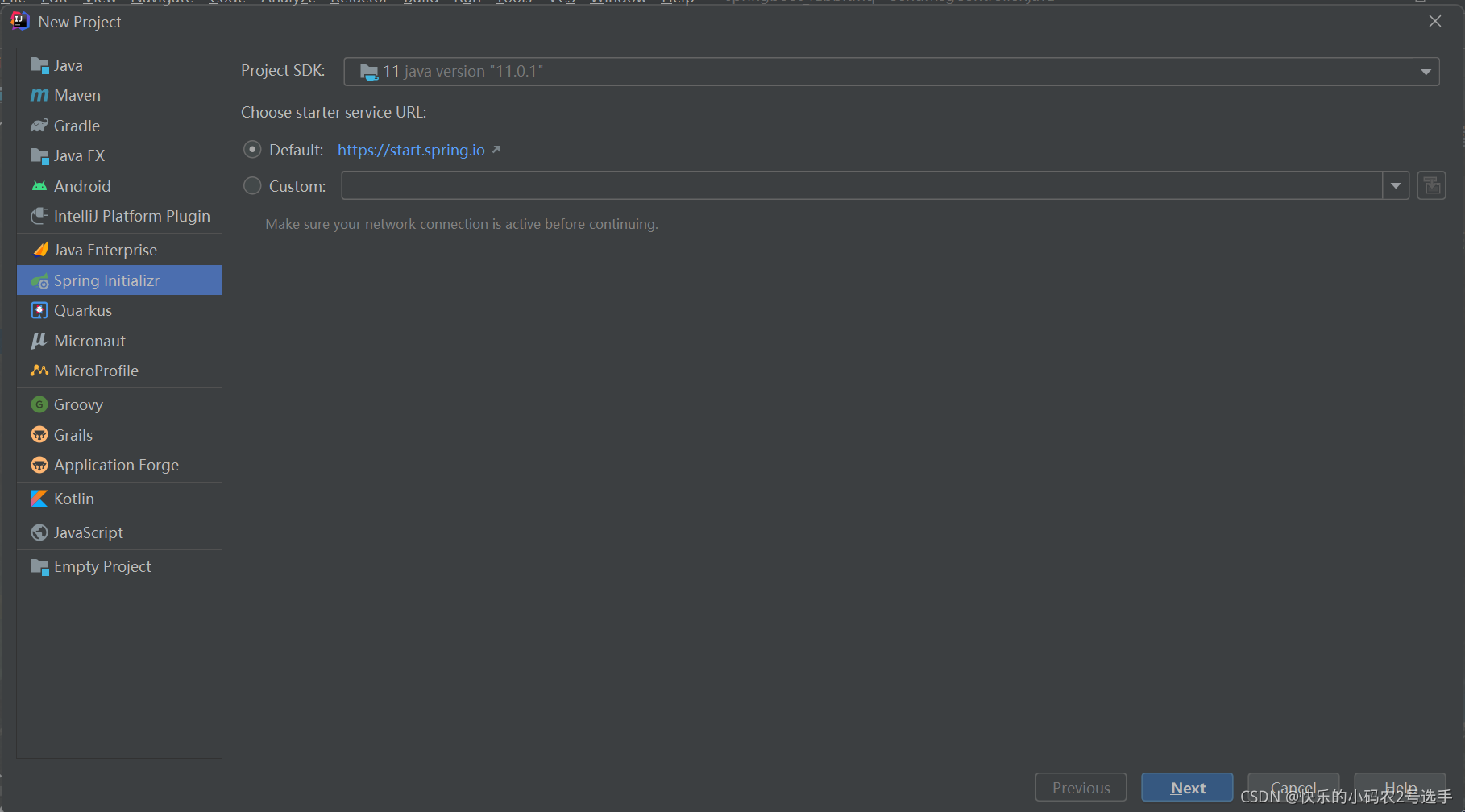Viewport: 1465px width, 812px height.
Task: Click the Java folder icon in sidebar
Action: tap(39, 65)
